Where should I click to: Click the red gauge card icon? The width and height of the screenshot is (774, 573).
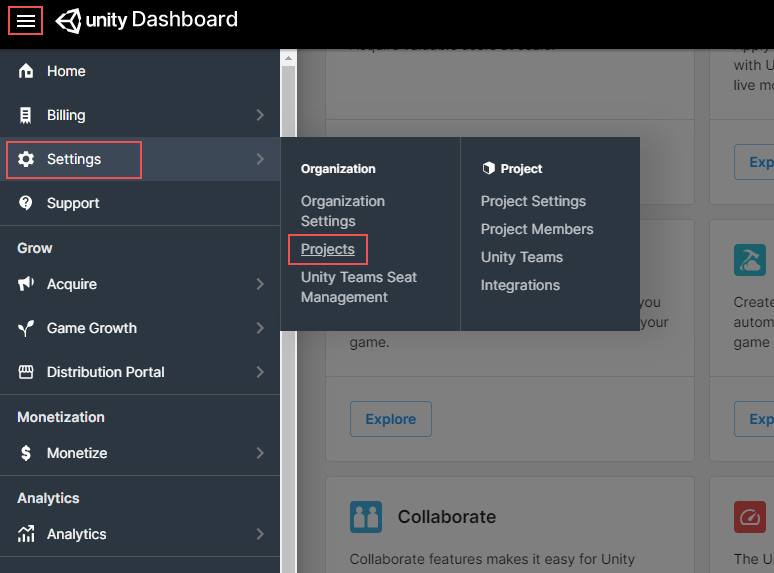(x=749, y=517)
